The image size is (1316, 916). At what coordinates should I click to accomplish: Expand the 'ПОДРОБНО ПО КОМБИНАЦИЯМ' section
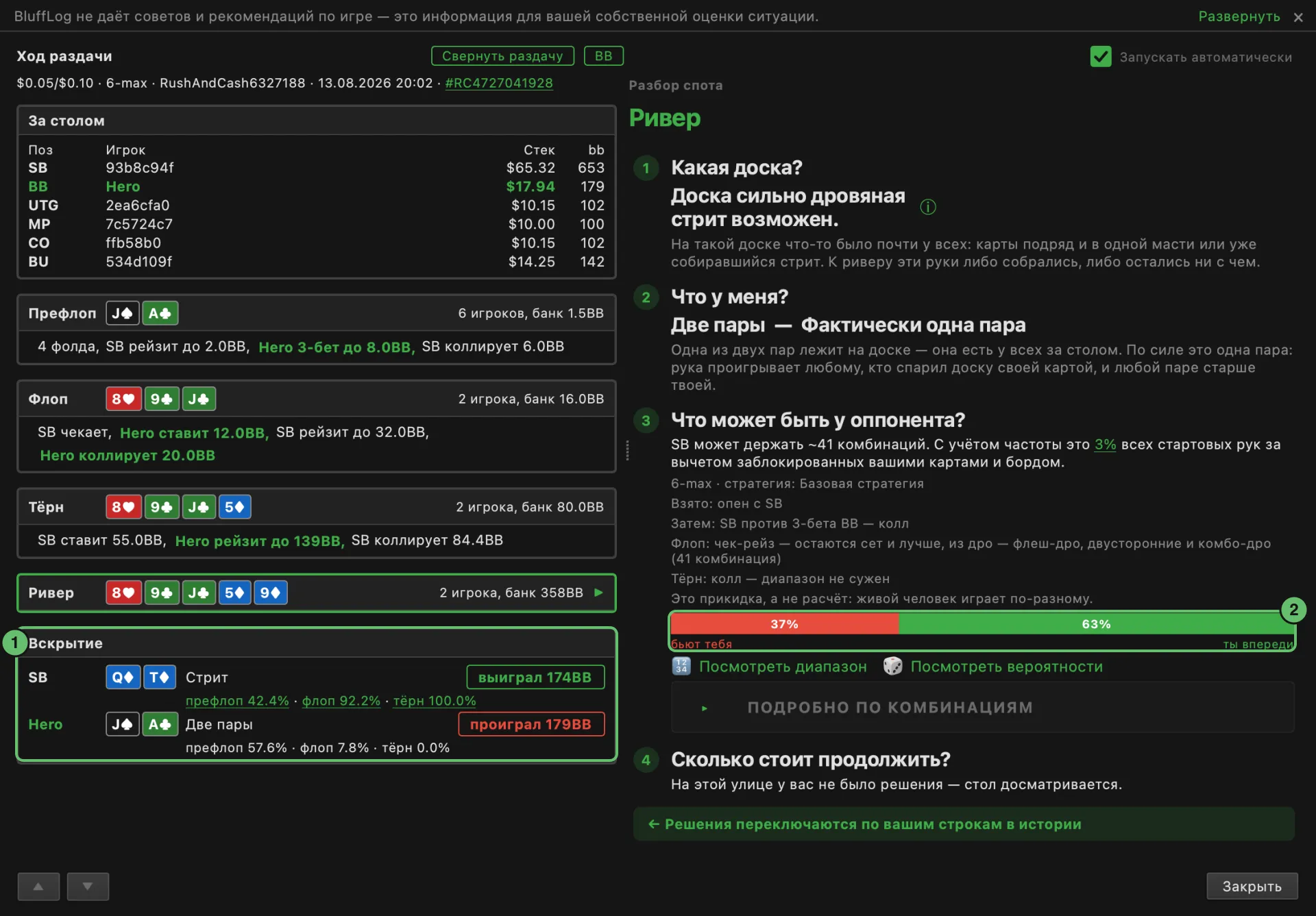983,707
